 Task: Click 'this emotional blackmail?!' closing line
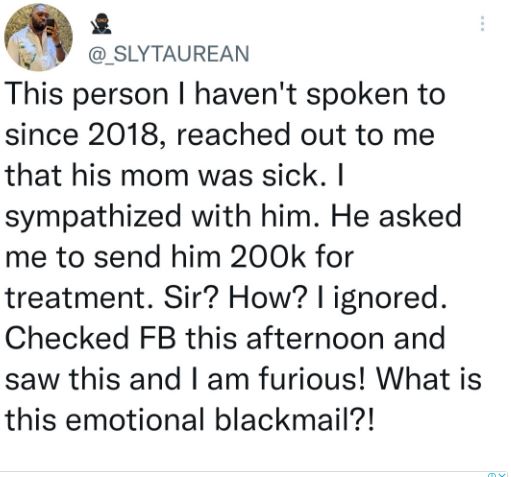pyautogui.click(x=190, y=419)
